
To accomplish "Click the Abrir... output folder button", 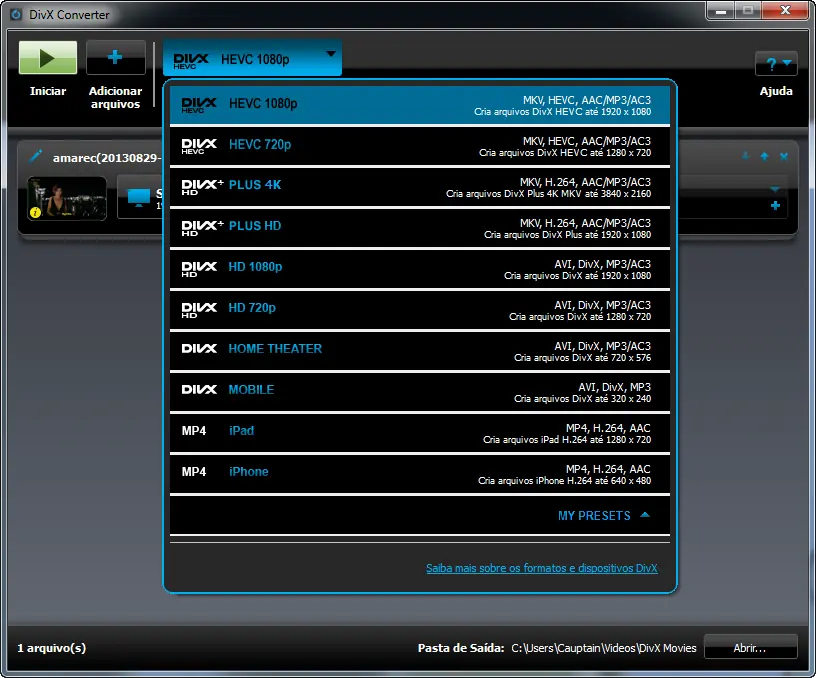I will [x=750, y=648].
